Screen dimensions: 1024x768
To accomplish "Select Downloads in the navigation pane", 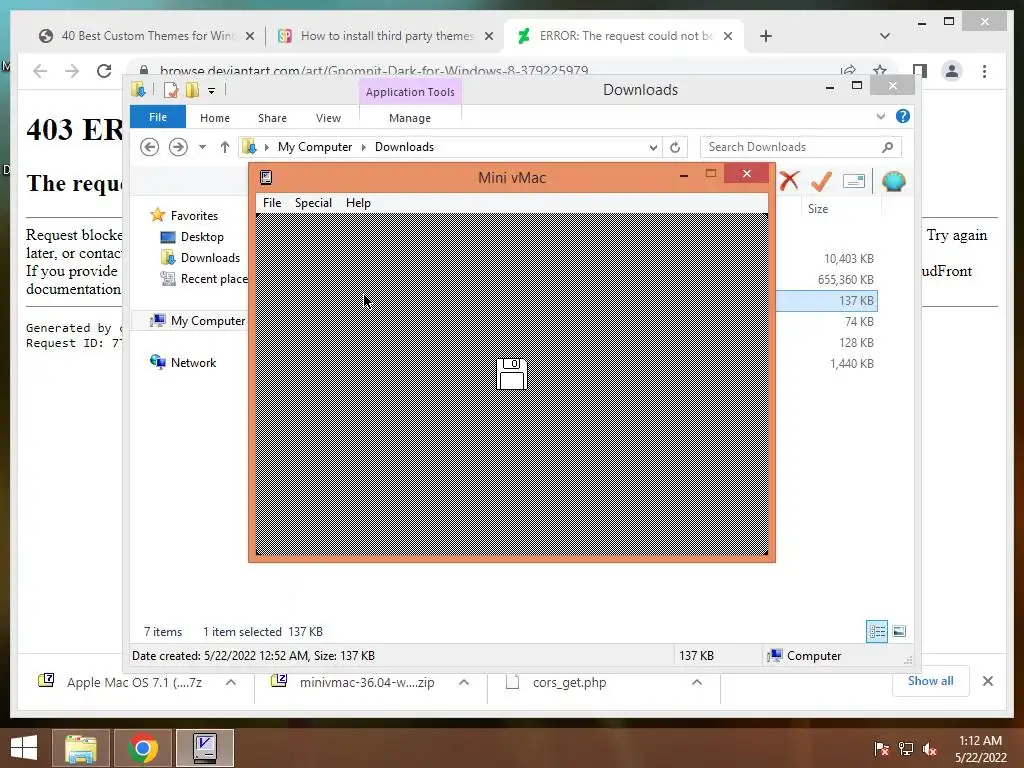I will [x=209, y=257].
